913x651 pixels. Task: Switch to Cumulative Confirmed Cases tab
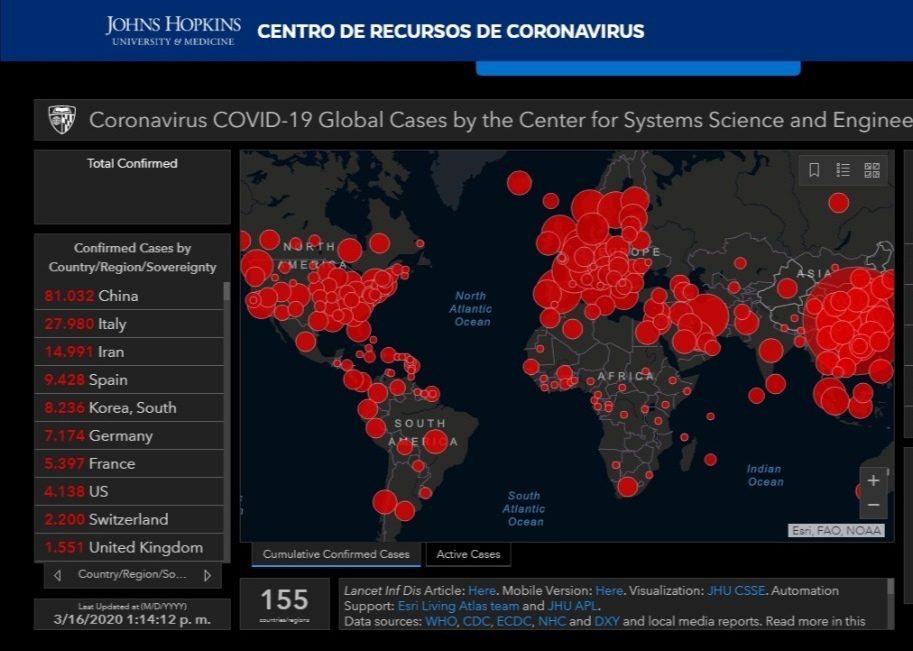(x=336, y=554)
